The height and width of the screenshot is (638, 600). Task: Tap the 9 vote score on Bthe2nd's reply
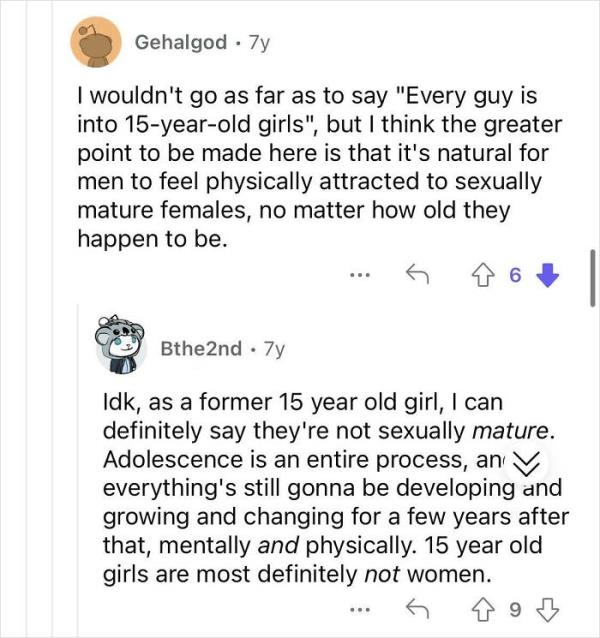coord(515,610)
